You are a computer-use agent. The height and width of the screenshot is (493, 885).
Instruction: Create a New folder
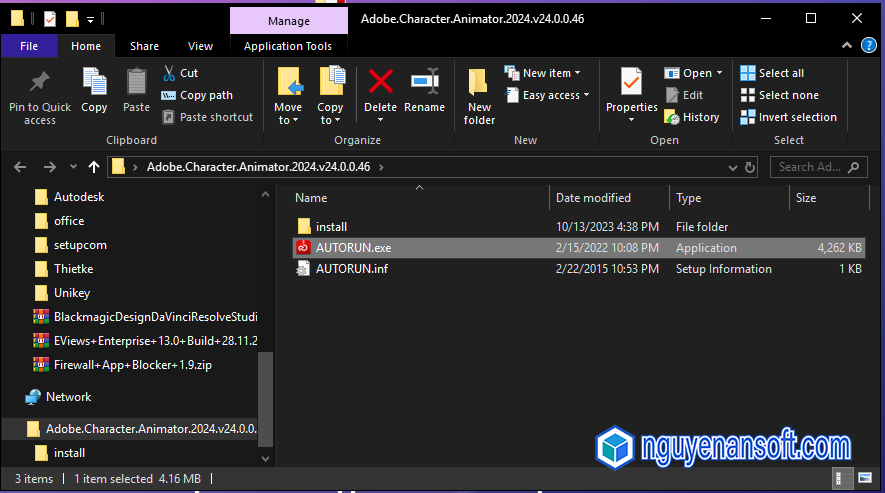(479, 96)
